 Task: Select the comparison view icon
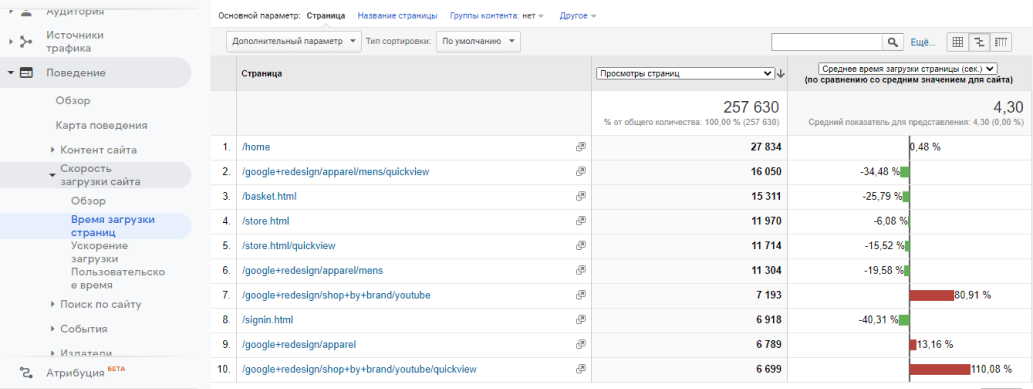(980, 42)
